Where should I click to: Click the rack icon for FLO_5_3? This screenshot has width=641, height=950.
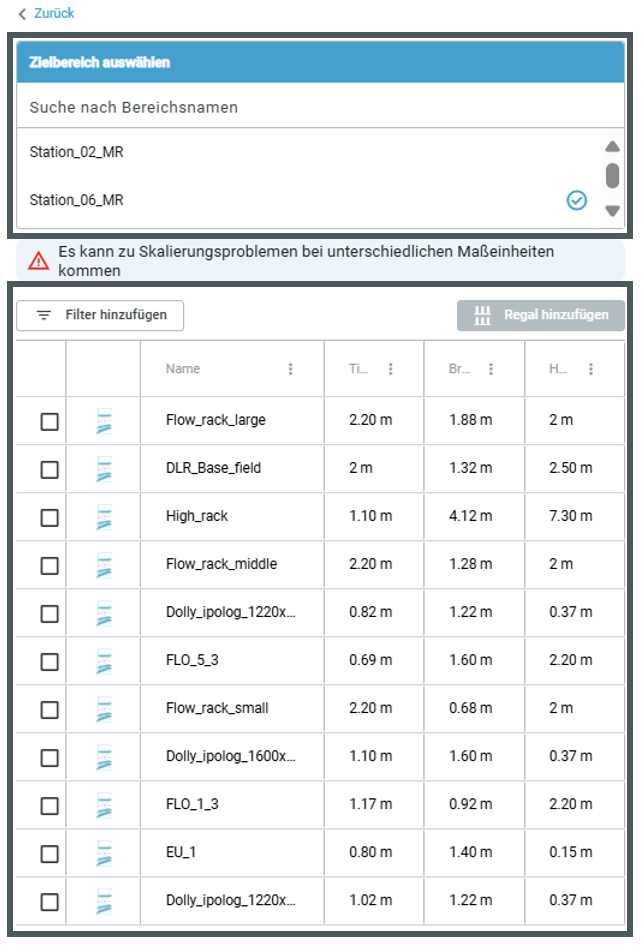coord(104,661)
